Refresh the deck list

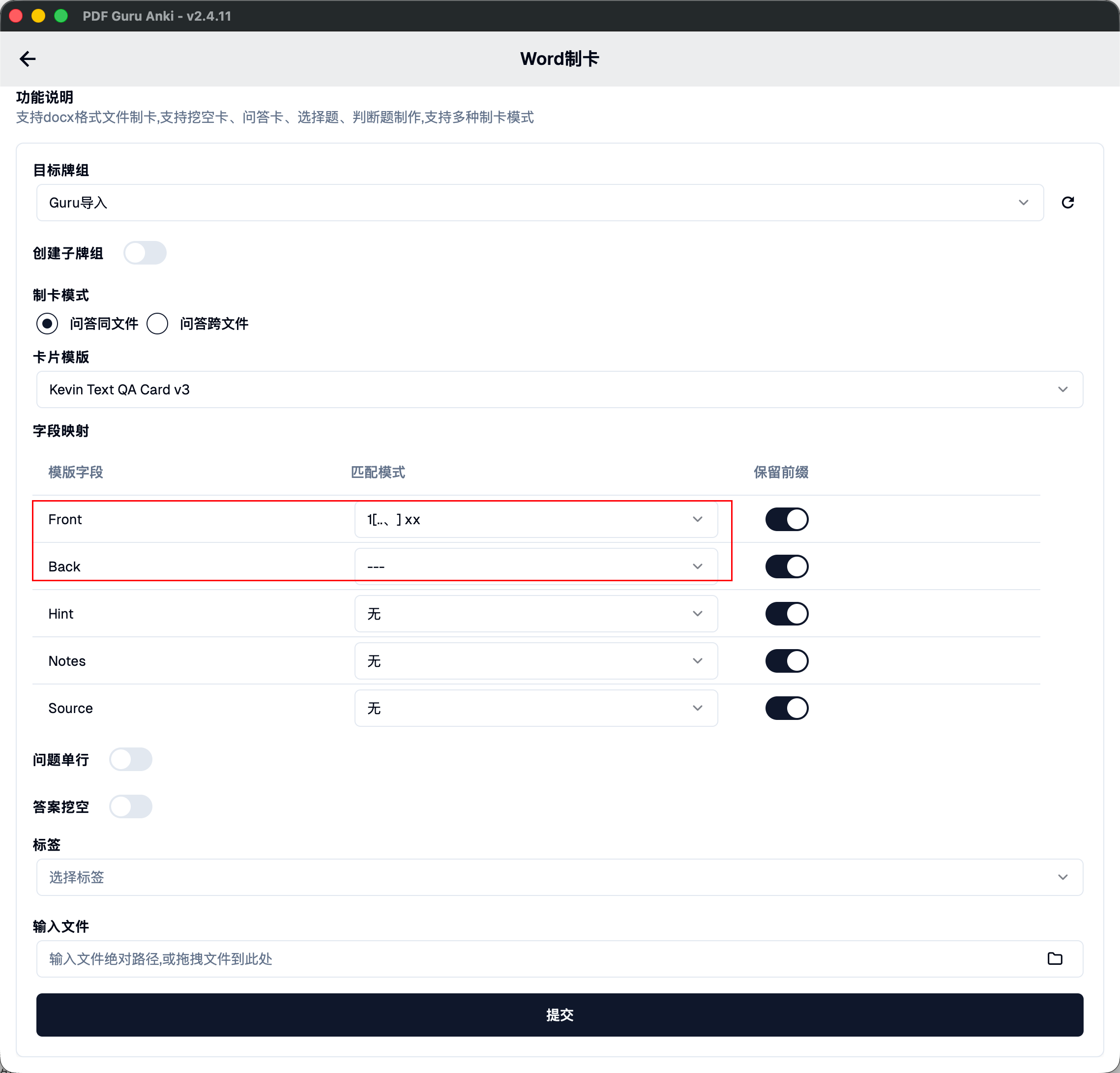[x=1067, y=203]
